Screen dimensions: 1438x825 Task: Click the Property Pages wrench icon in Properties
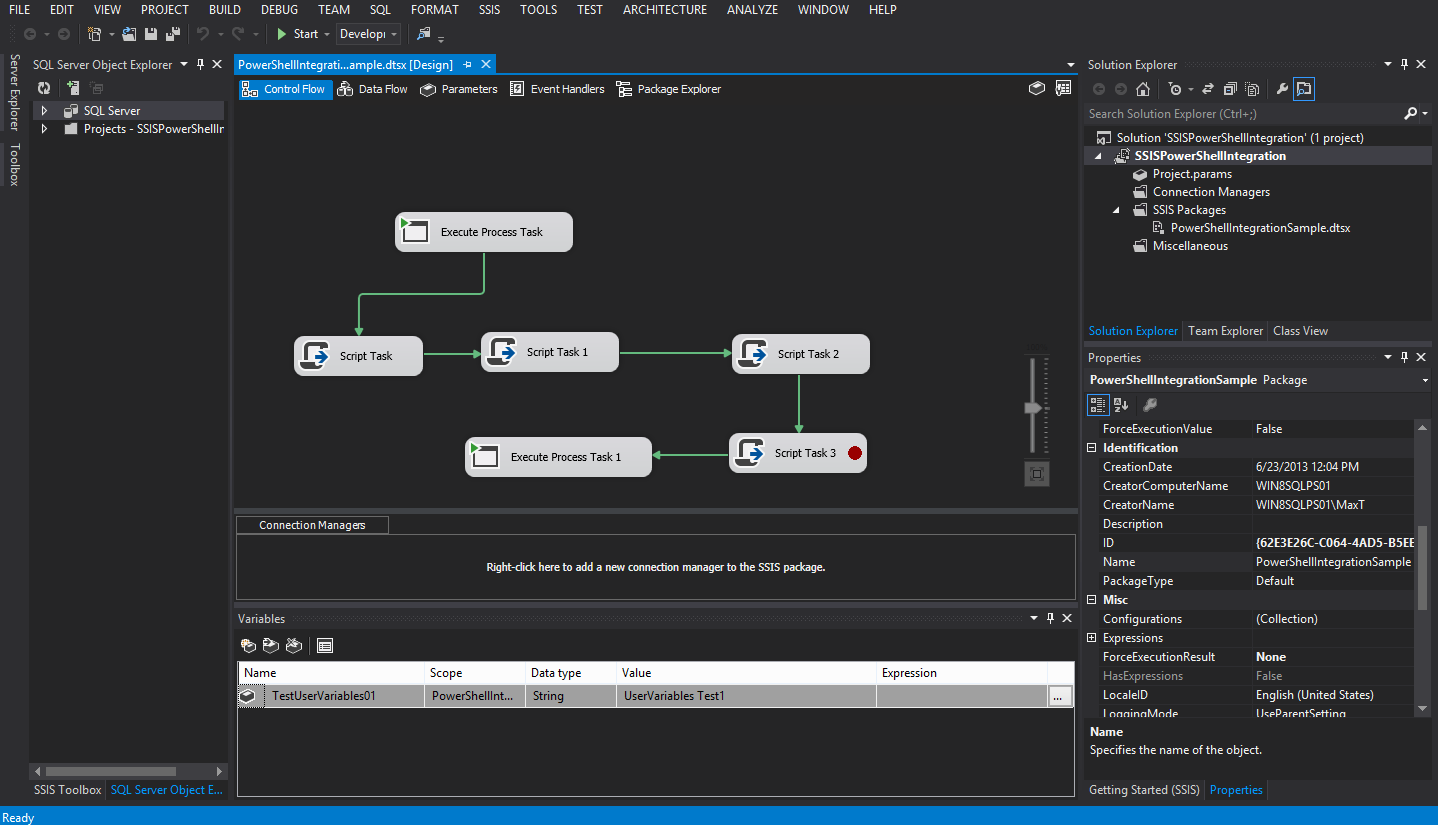(x=1150, y=404)
